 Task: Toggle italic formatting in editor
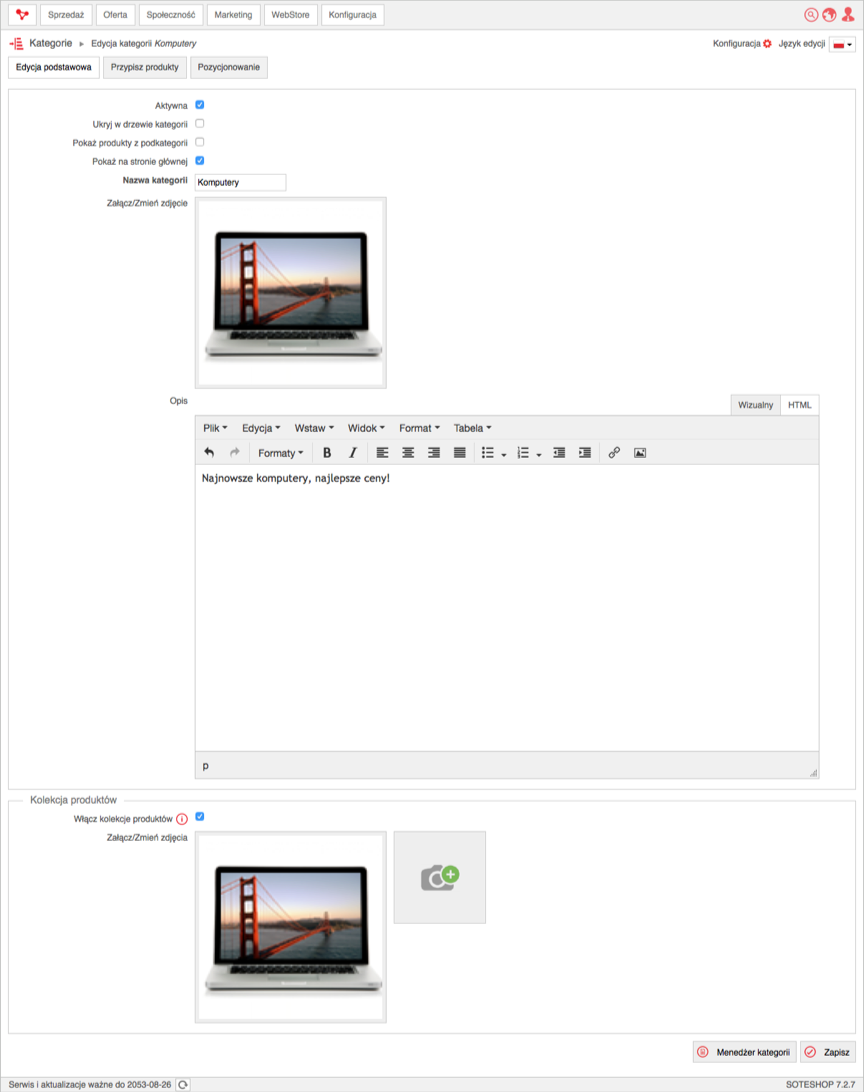pos(352,453)
